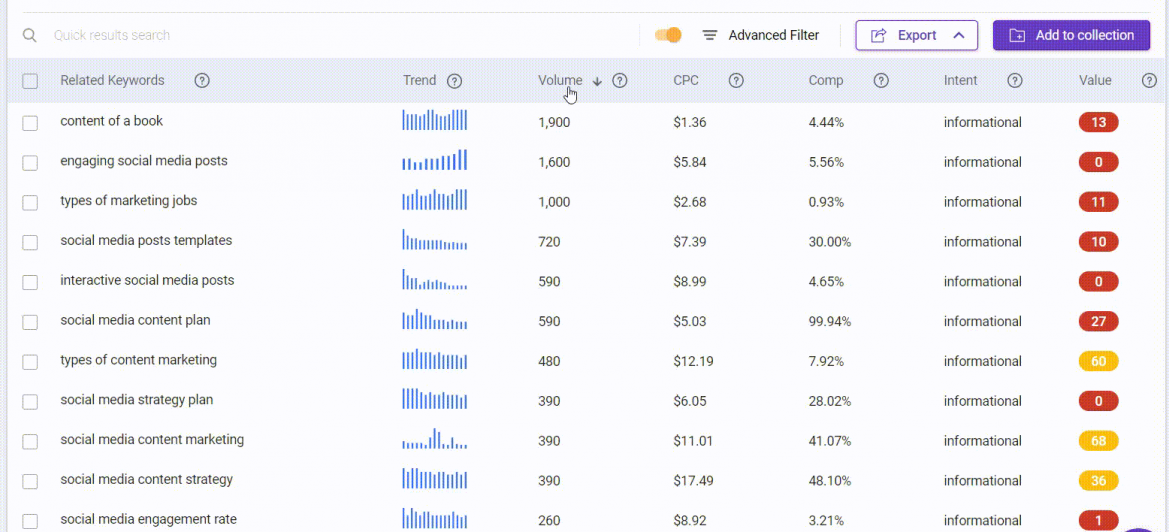Click the Add to collection button

point(1071,35)
